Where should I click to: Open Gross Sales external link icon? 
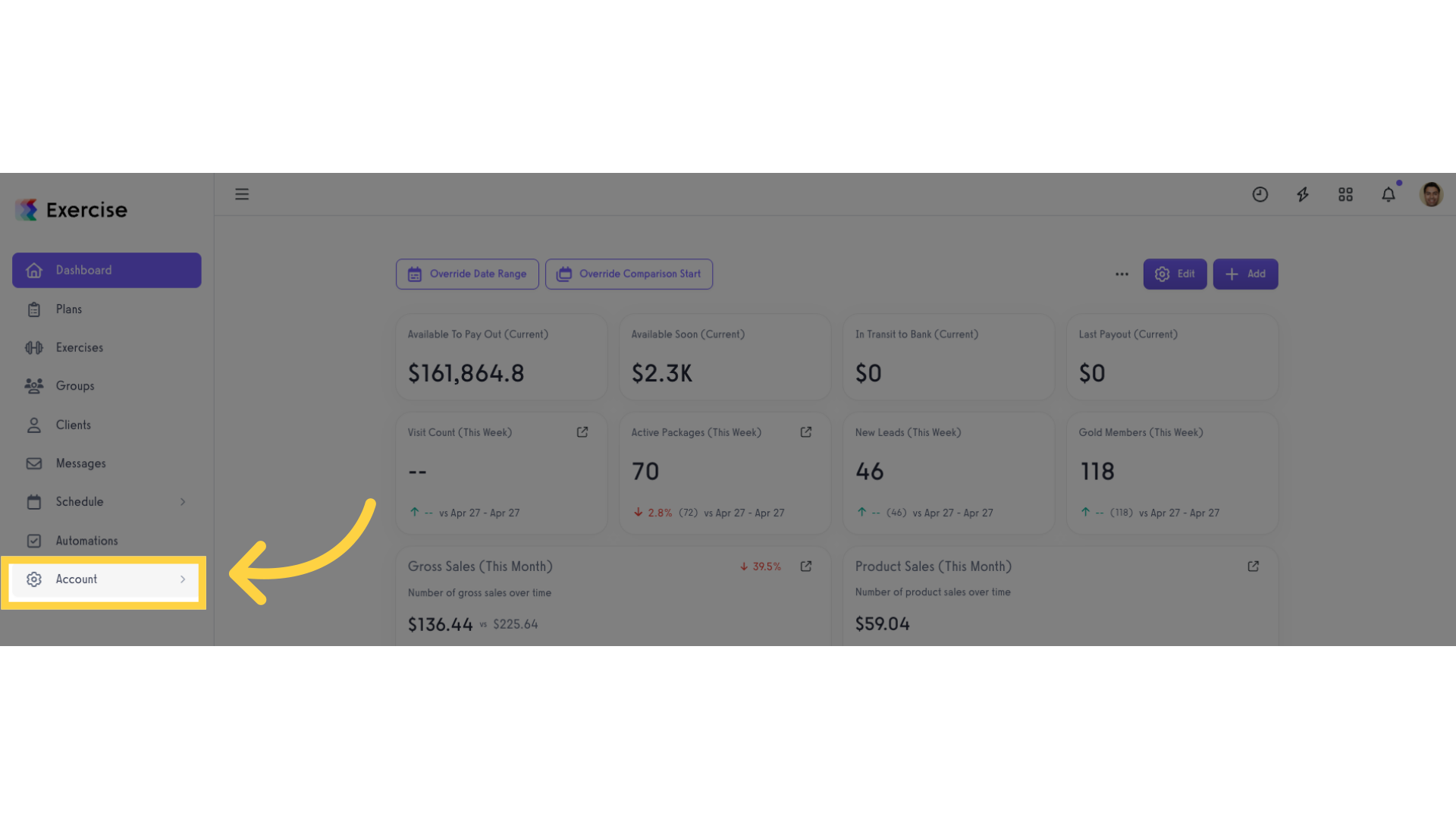tap(806, 566)
